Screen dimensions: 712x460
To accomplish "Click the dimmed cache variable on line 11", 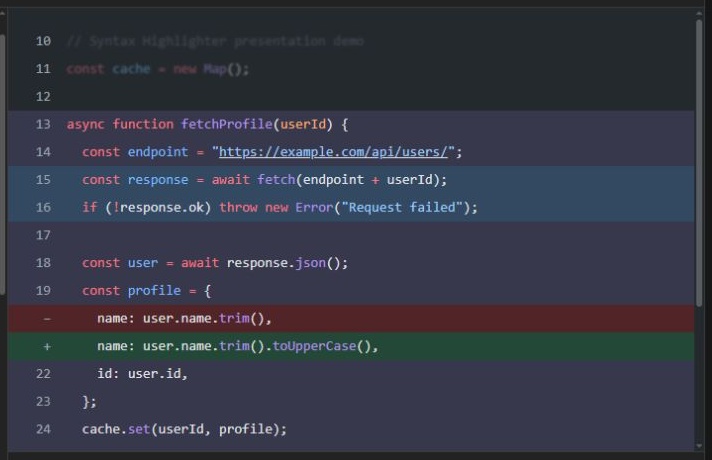I will [x=131, y=69].
